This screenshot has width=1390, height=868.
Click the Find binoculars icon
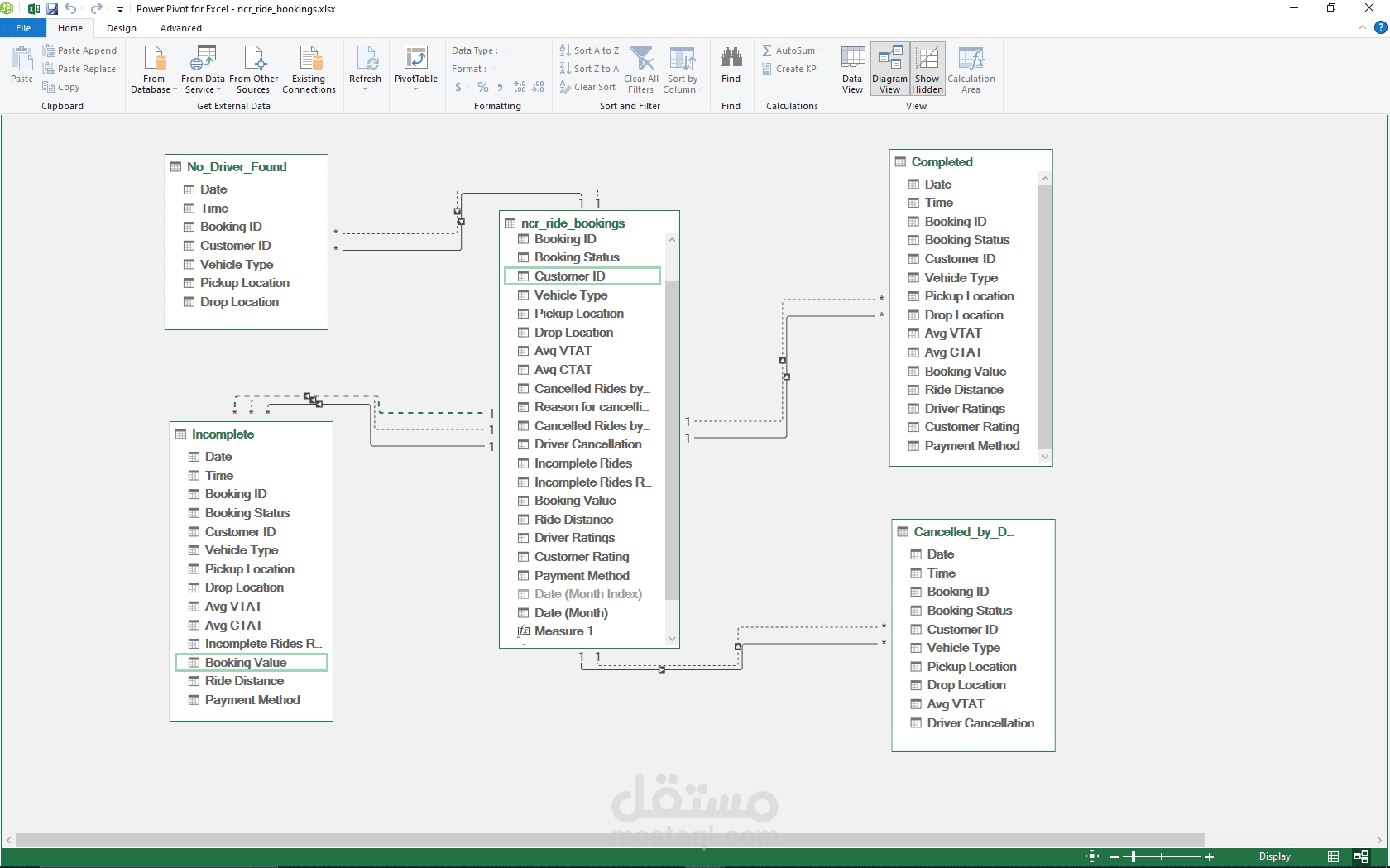tap(731, 58)
